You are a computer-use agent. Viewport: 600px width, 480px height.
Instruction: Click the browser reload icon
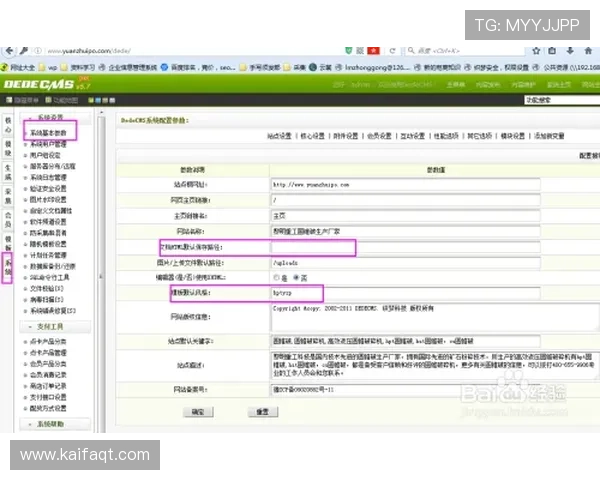(393, 51)
